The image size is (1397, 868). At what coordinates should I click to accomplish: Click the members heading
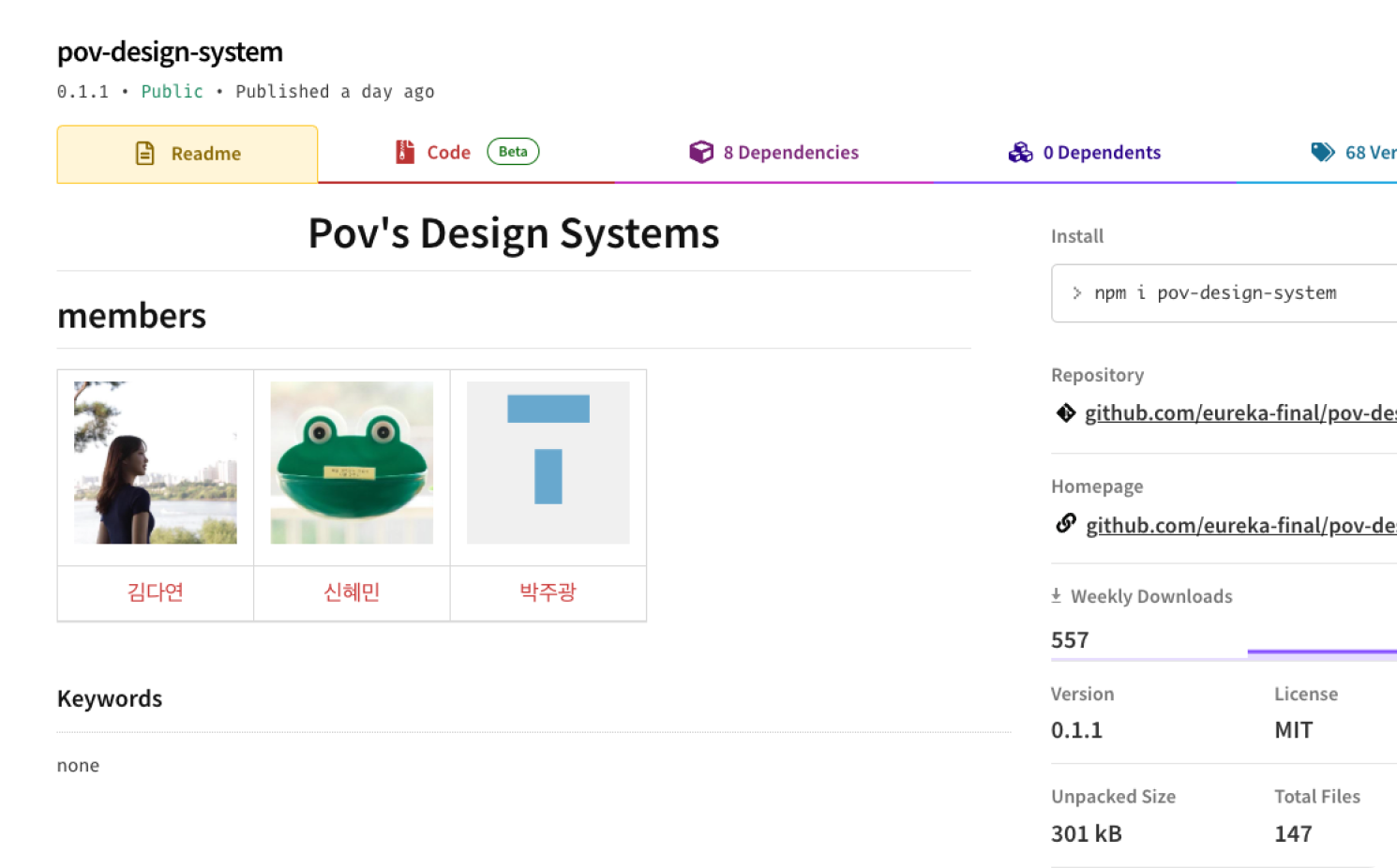tap(131, 316)
